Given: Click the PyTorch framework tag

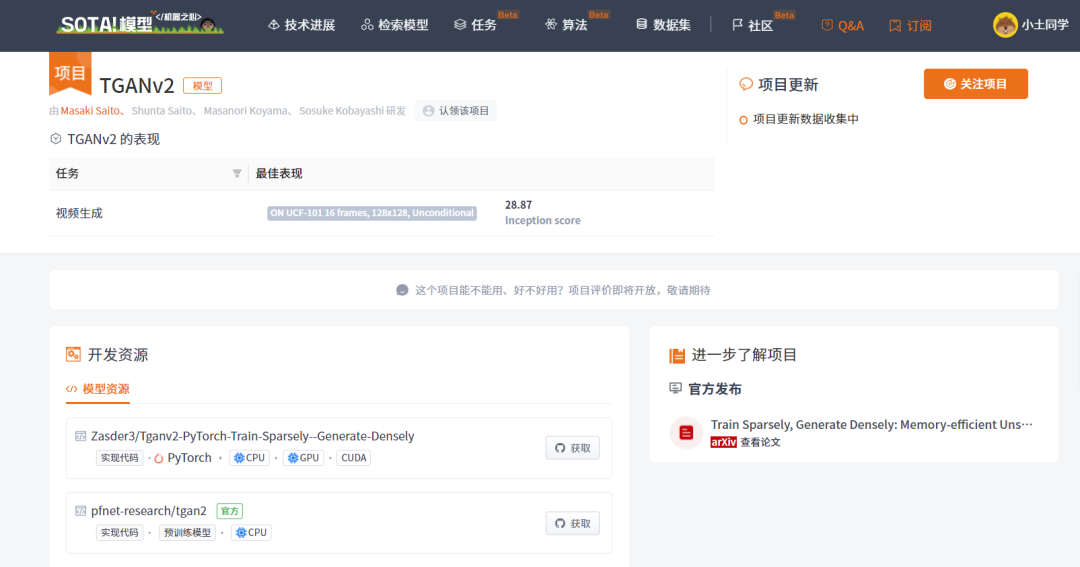Looking at the screenshot, I should (x=183, y=457).
